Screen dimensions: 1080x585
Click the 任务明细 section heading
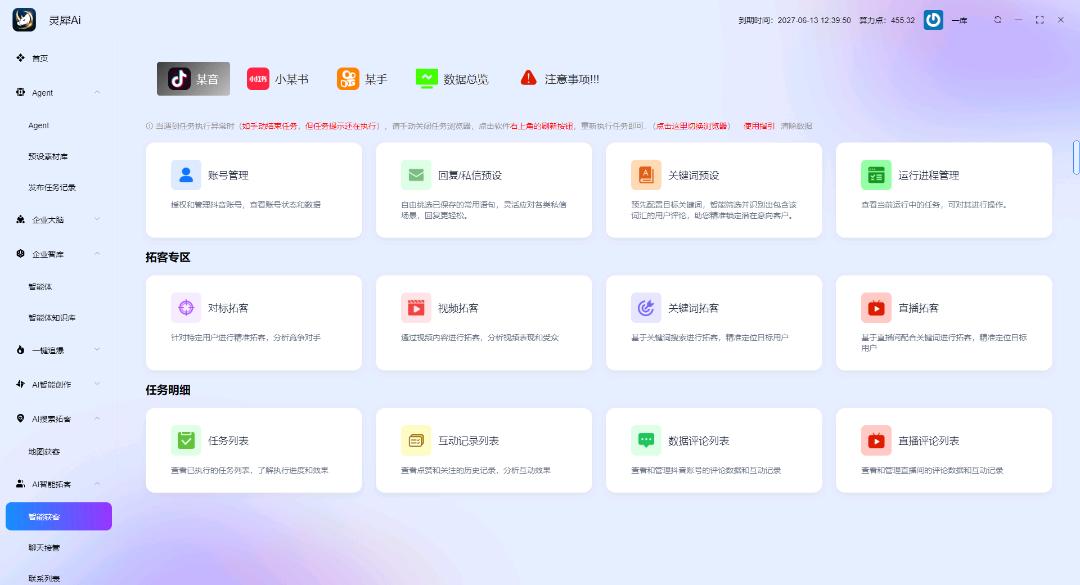[x=168, y=390]
